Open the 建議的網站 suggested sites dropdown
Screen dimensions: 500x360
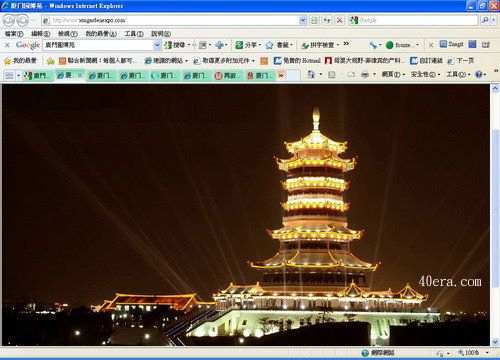166,61
